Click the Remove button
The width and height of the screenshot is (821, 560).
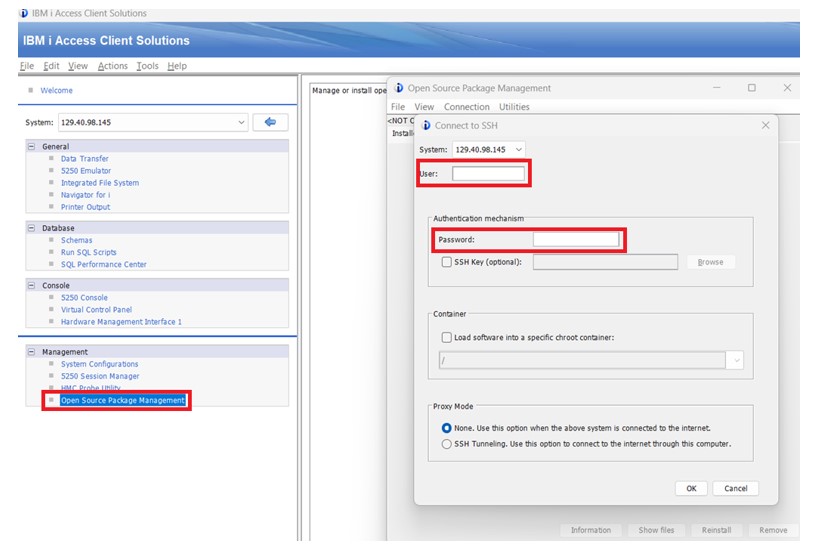(x=773, y=530)
